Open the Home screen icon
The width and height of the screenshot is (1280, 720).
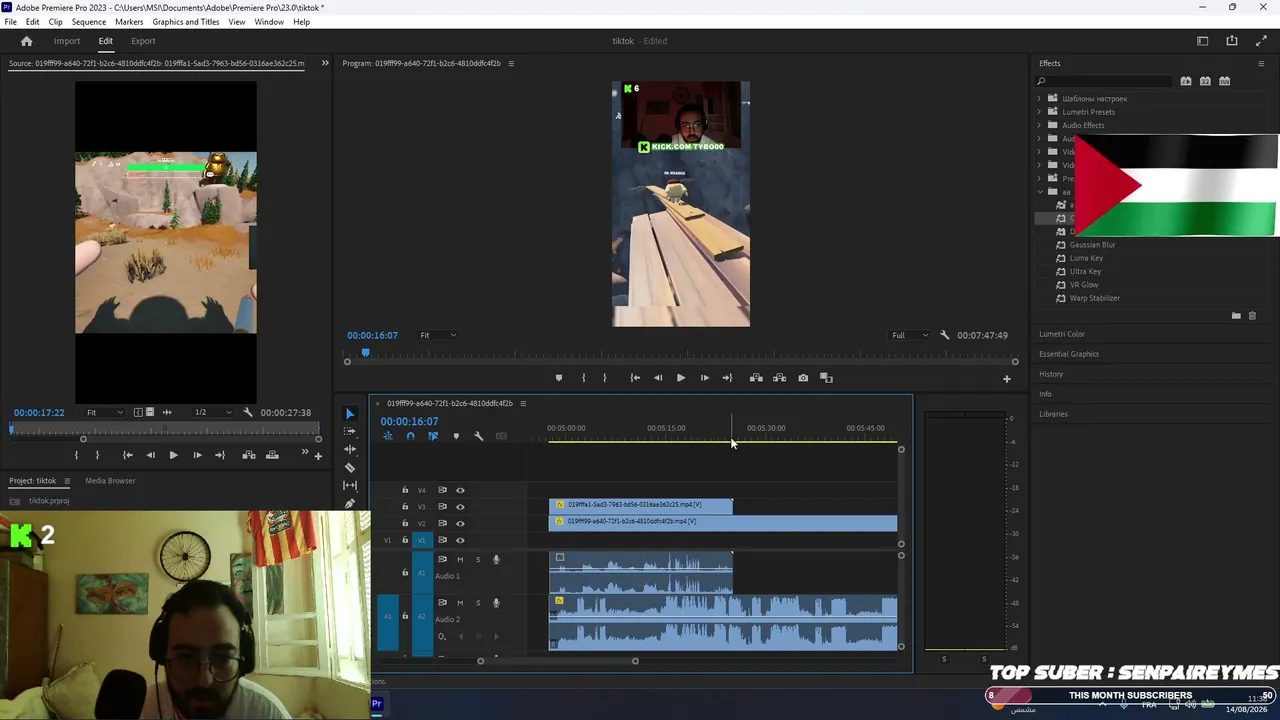(x=27, y=41)
